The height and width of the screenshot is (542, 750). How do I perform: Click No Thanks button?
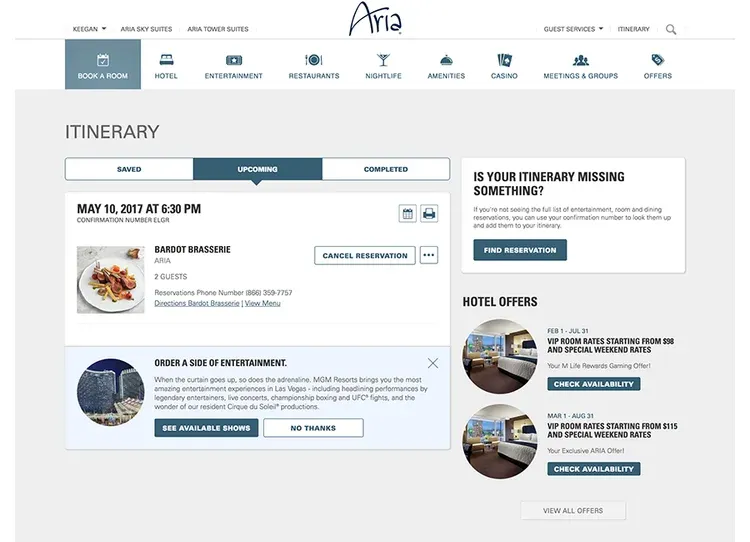point(313,428)
